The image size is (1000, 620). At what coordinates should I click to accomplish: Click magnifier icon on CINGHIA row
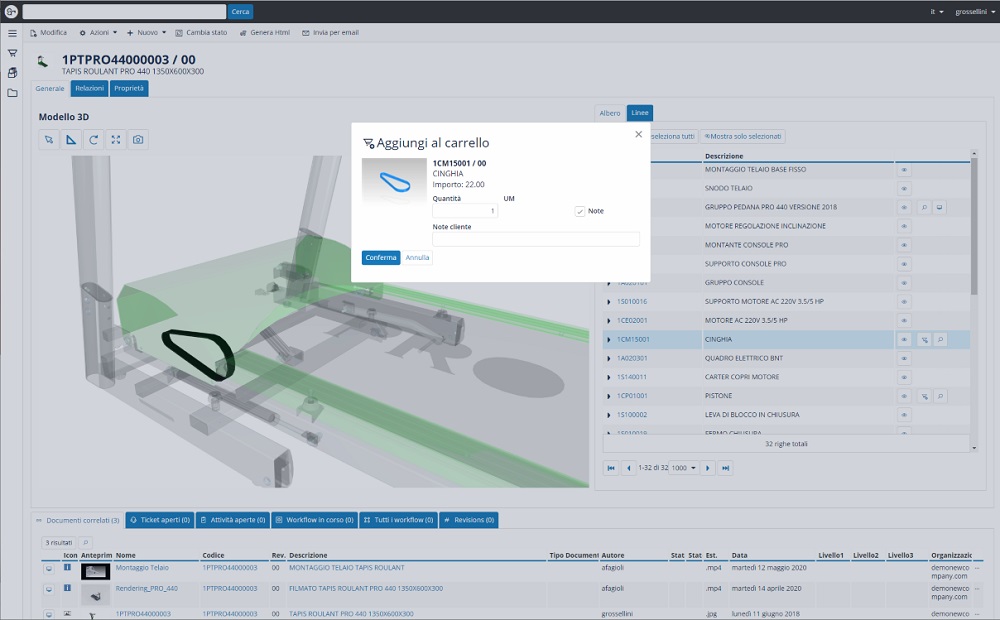(x=940, y=340)
